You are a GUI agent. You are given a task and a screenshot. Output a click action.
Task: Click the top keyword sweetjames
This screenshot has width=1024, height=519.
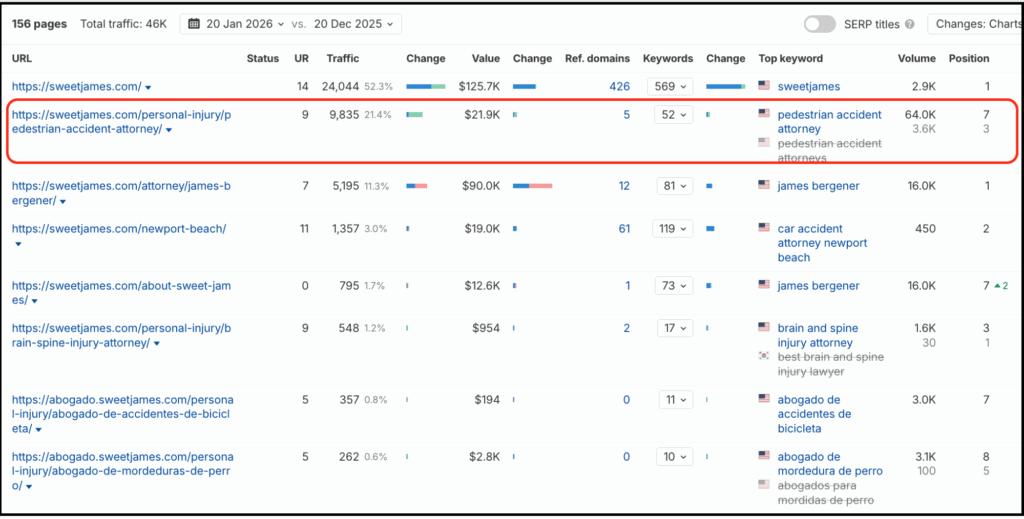coord(808,86)
